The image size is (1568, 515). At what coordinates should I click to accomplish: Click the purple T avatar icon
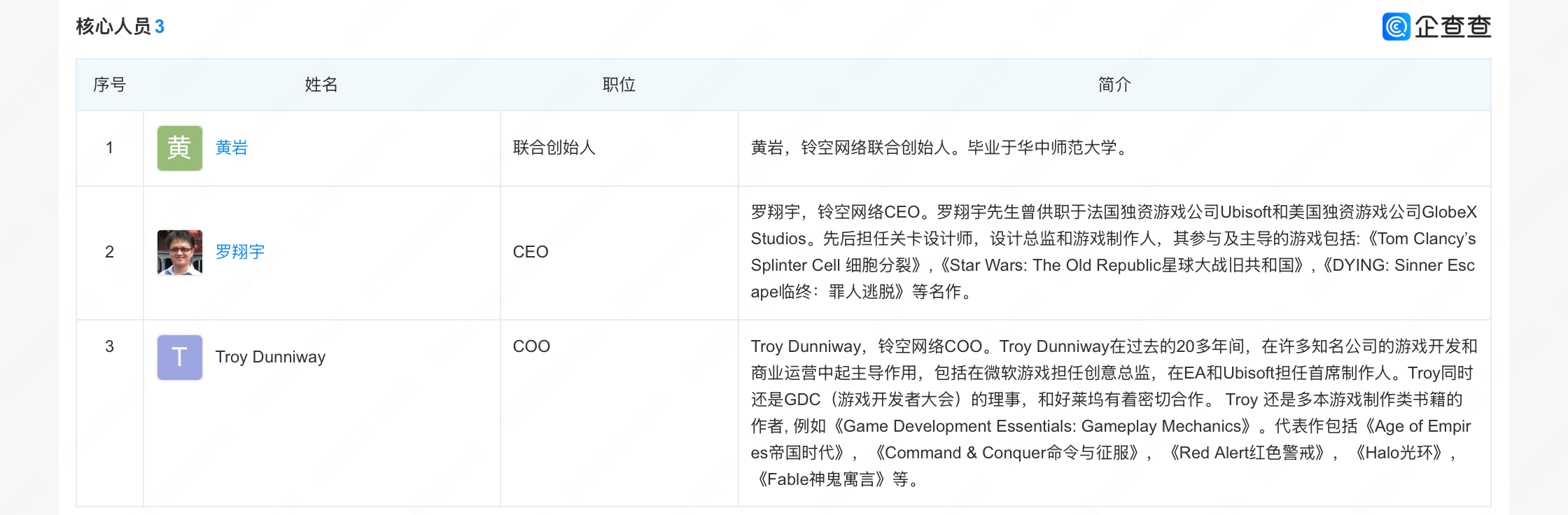point(180,358)
